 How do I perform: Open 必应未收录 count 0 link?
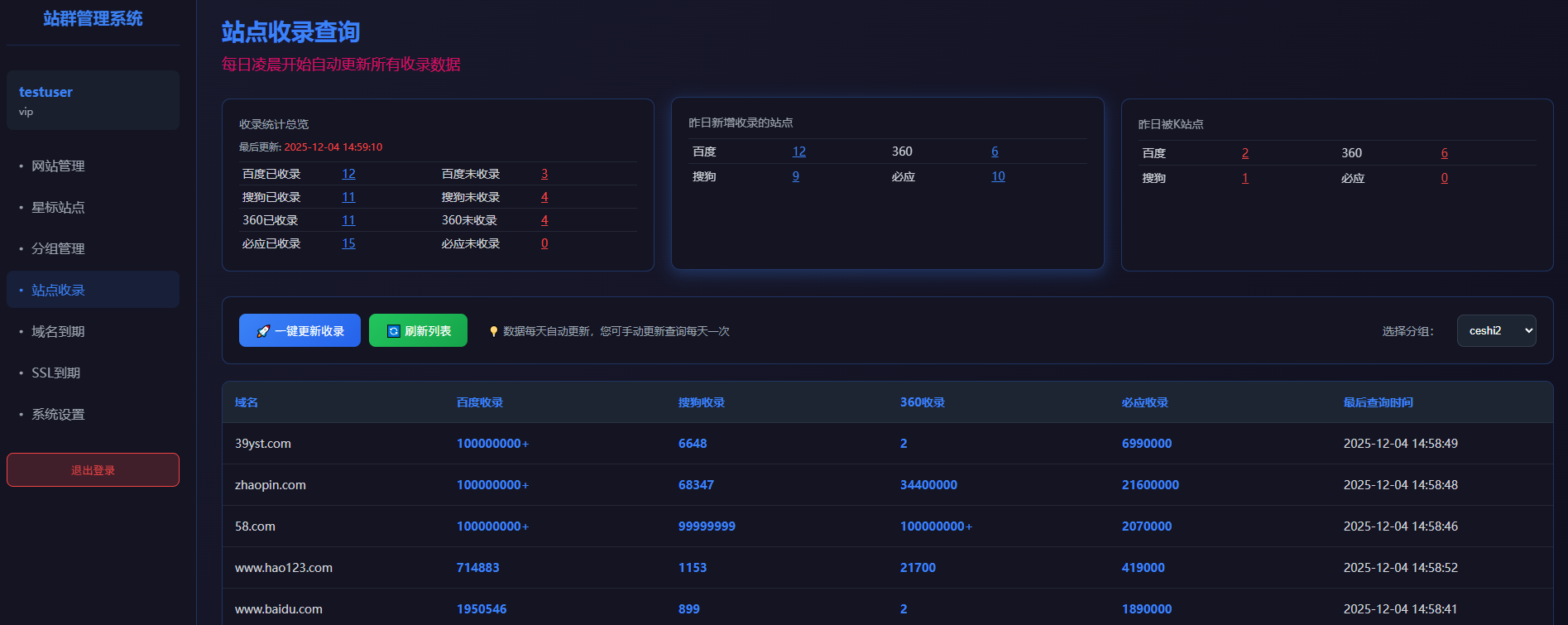[544, 243]
